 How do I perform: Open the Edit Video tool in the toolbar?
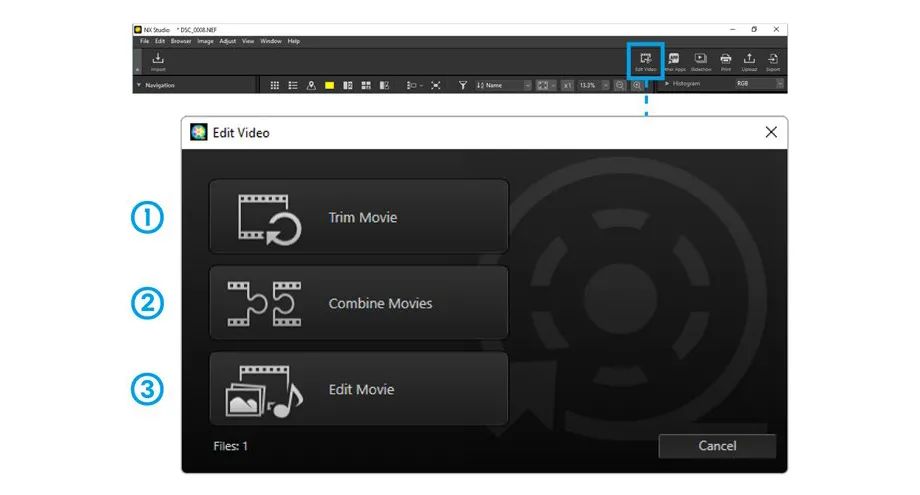645,61
